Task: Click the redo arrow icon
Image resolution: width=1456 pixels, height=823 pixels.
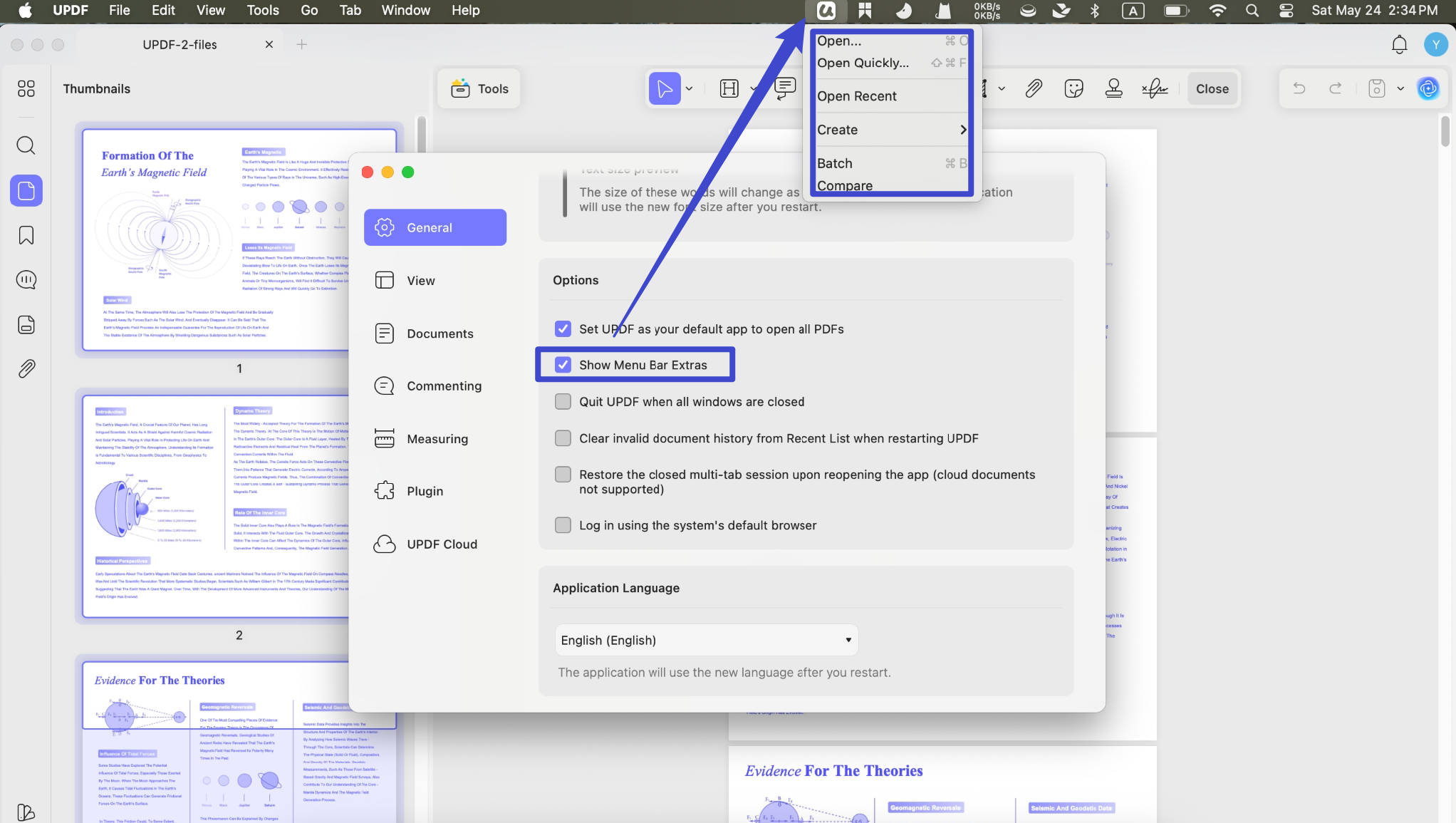Action: [1336, 88]
